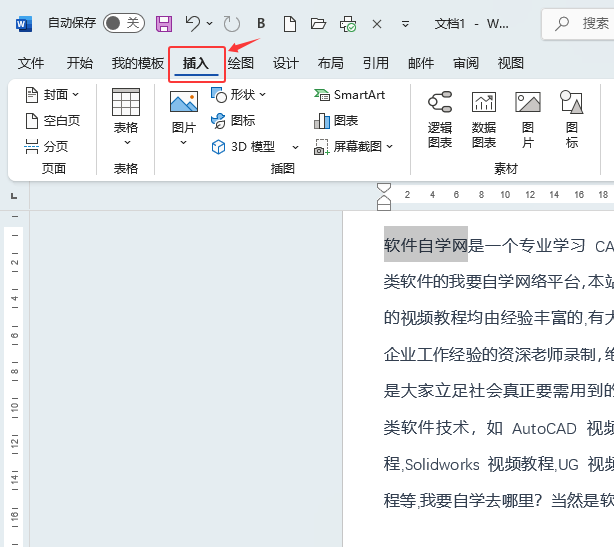Switch to the 邮件 tab
The image size is (614, 547).
(421, 63)
